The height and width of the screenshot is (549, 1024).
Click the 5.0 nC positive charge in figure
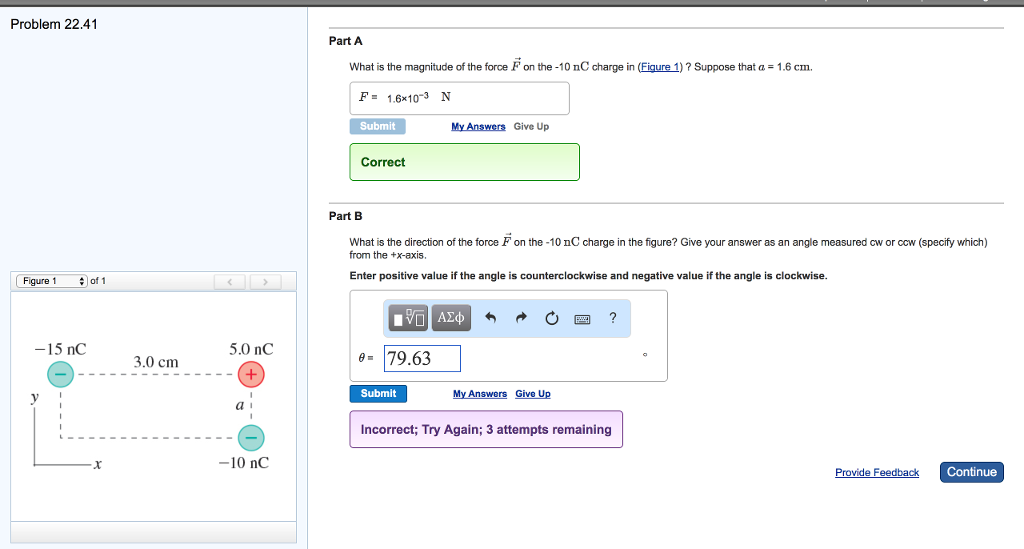coord(251,374)
